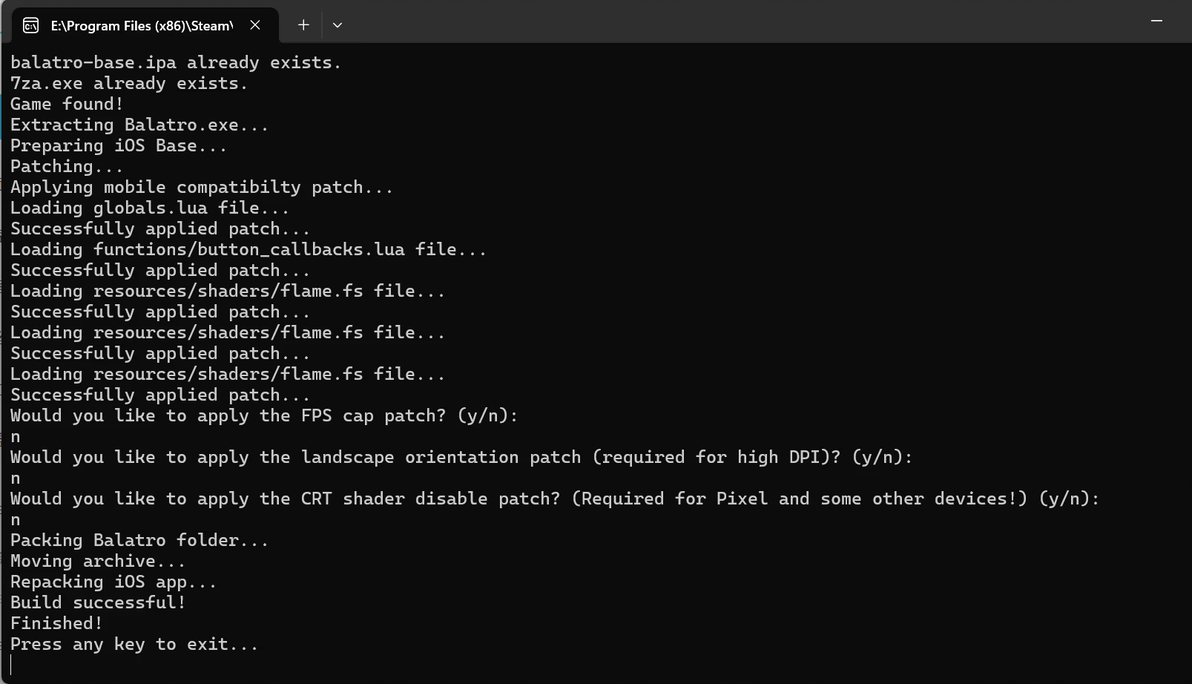Click the landscape orientation patch prompt text
This screenshot has height=684, width=1192.
tap(460, 457)
